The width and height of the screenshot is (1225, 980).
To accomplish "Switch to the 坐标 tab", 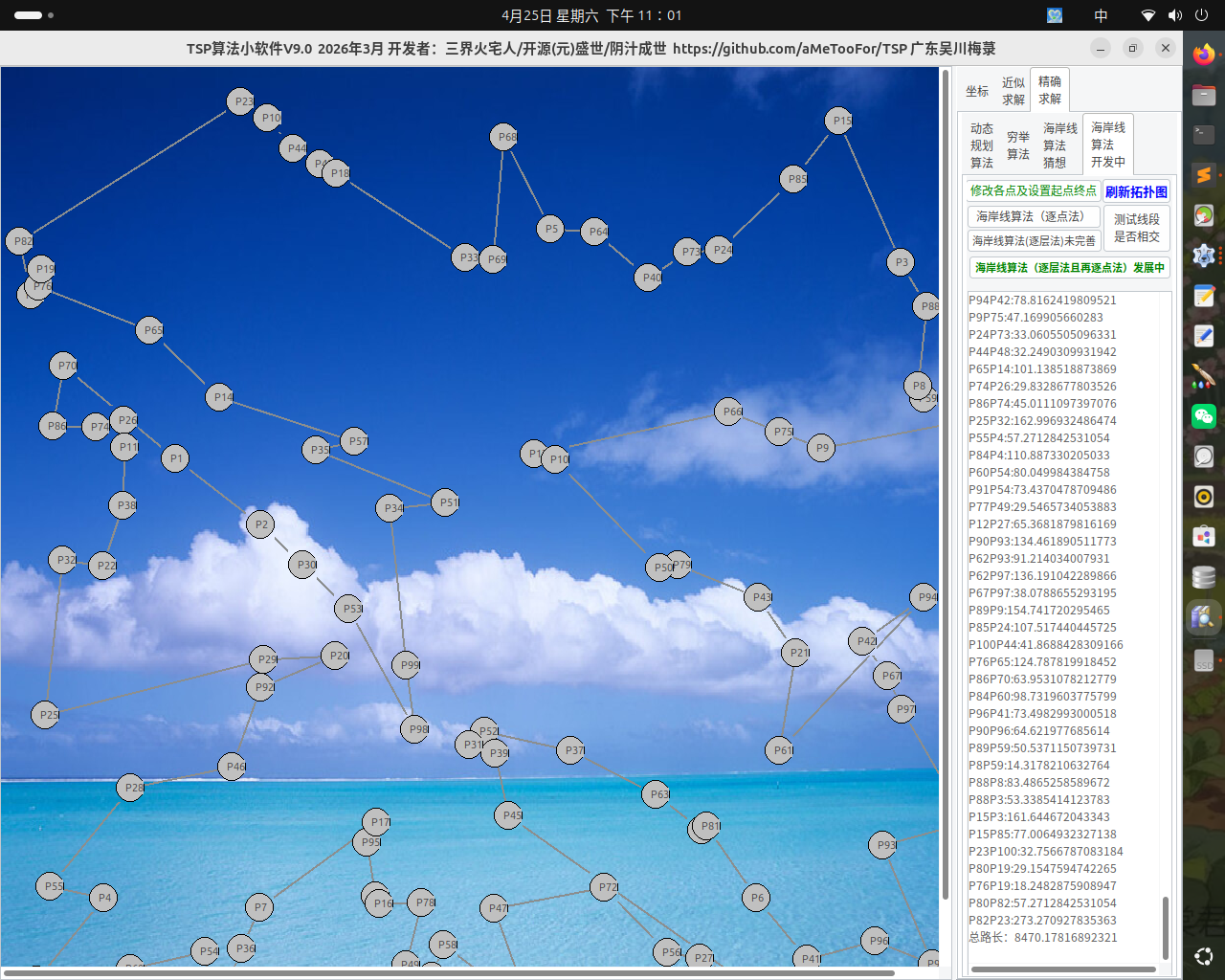I will 977,91.
